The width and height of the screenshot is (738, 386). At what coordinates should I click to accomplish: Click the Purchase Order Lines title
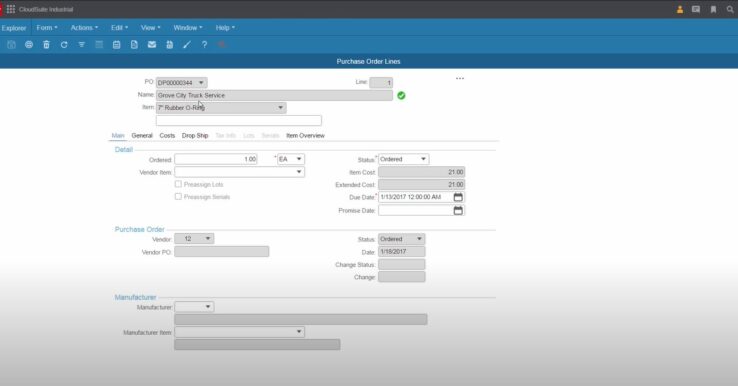pos(369,61)
